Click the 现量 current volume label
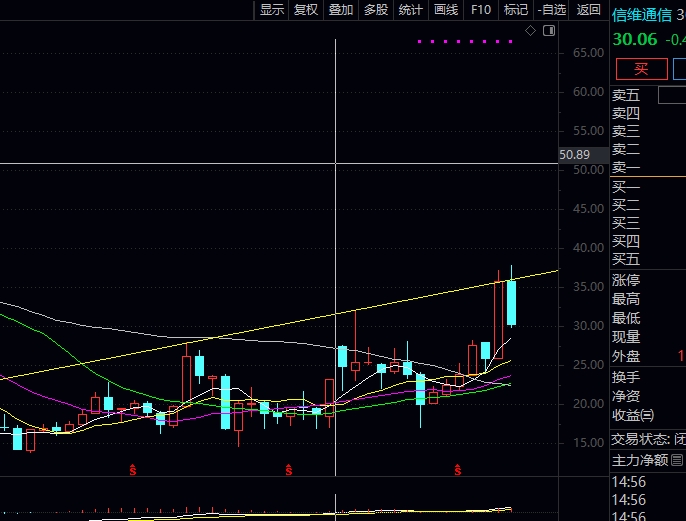 tap(626, 337)
